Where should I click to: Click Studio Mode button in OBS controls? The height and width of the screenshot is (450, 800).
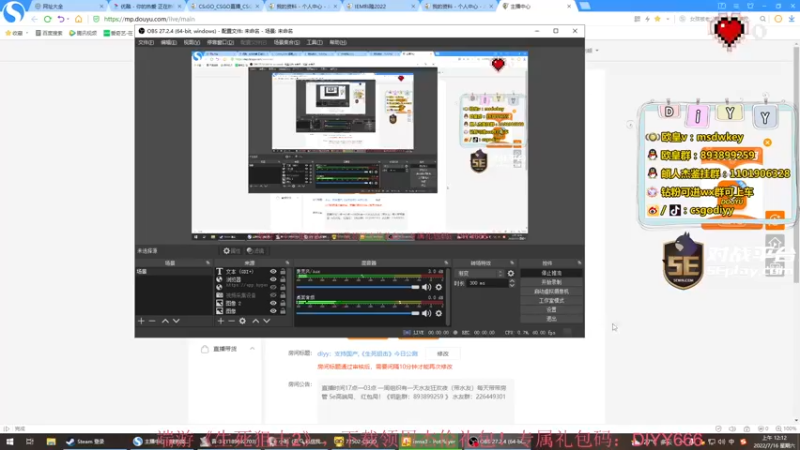tap(552, 301)
